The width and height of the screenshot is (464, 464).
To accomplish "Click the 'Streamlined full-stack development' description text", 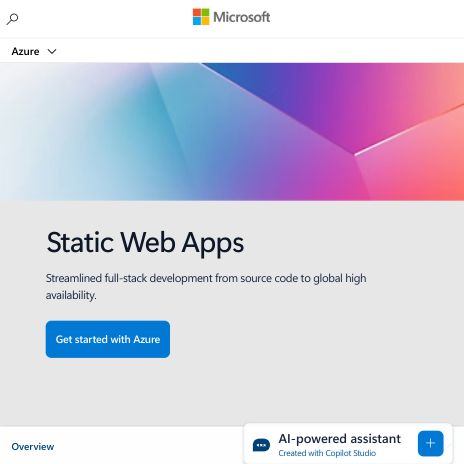I will pos(206,287).
